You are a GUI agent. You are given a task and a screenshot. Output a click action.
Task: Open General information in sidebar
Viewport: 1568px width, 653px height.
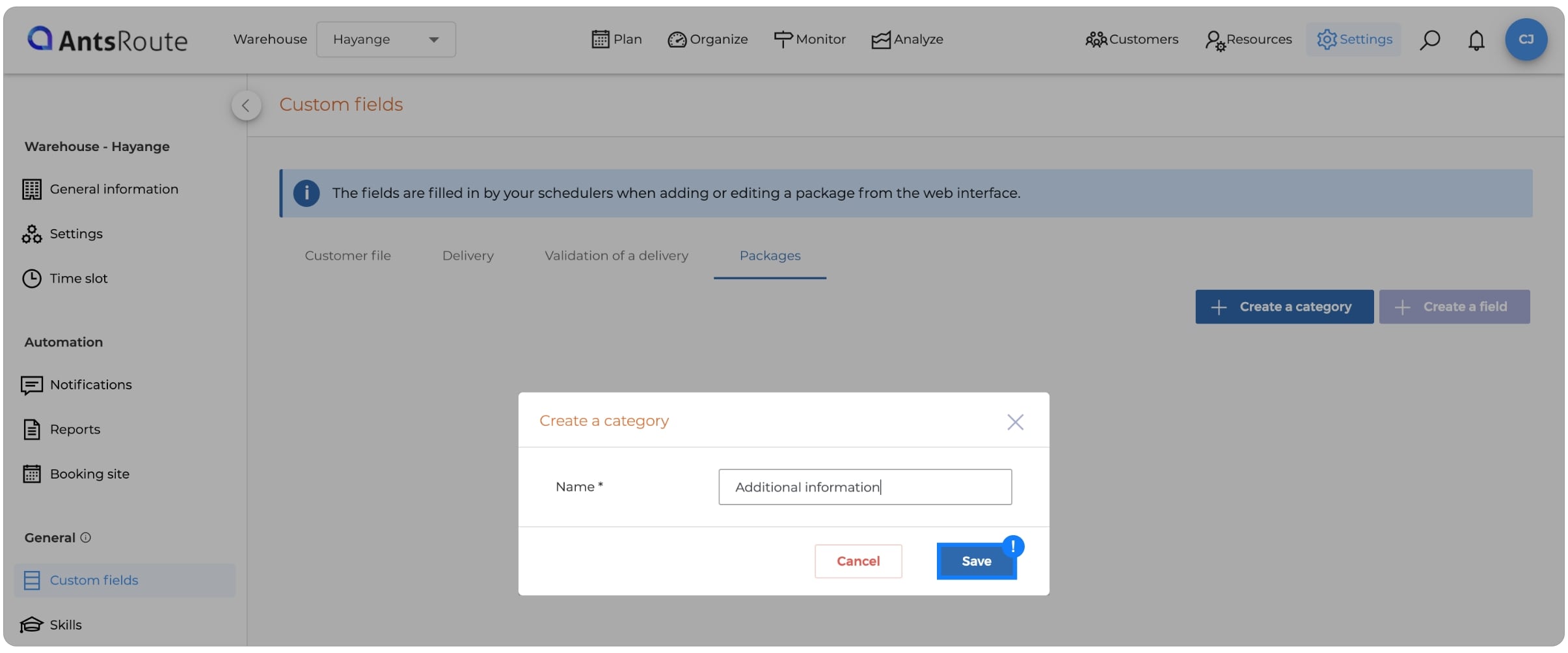[100, 189]
